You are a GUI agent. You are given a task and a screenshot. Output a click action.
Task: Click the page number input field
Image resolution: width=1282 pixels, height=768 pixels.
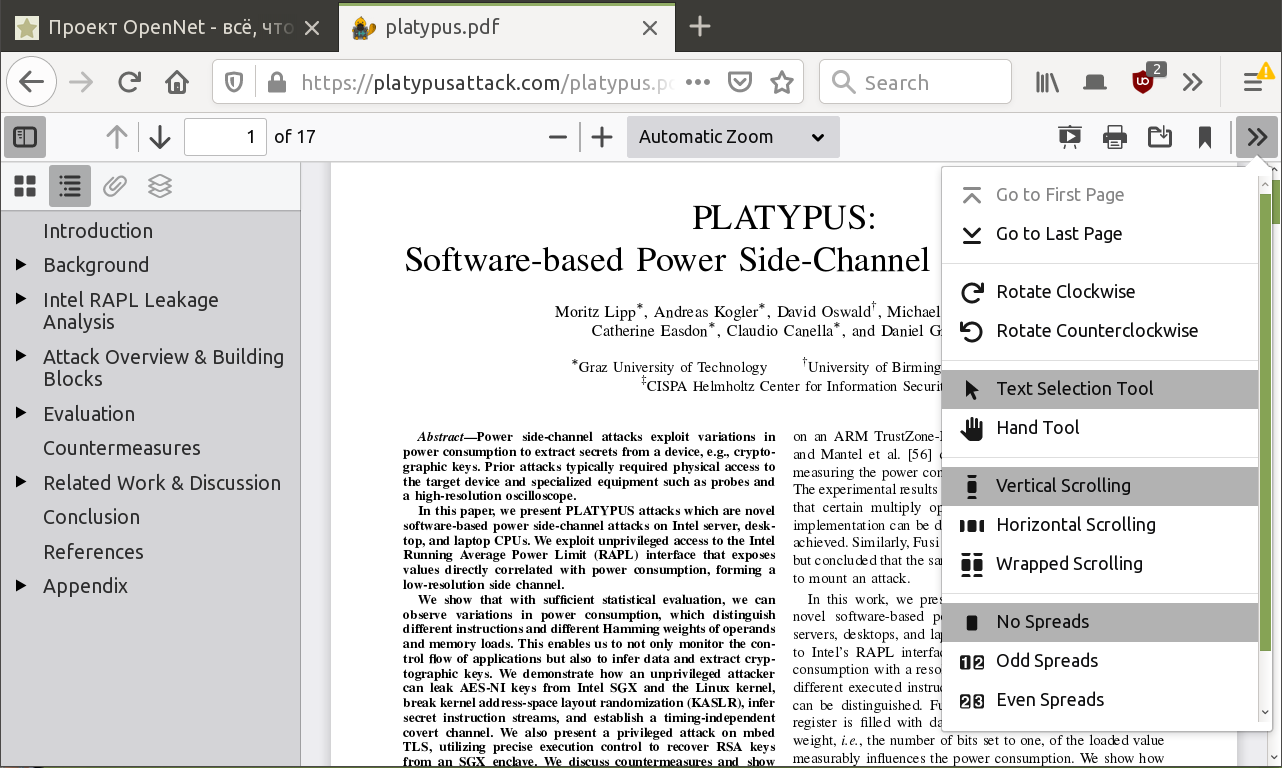(225, 137)
